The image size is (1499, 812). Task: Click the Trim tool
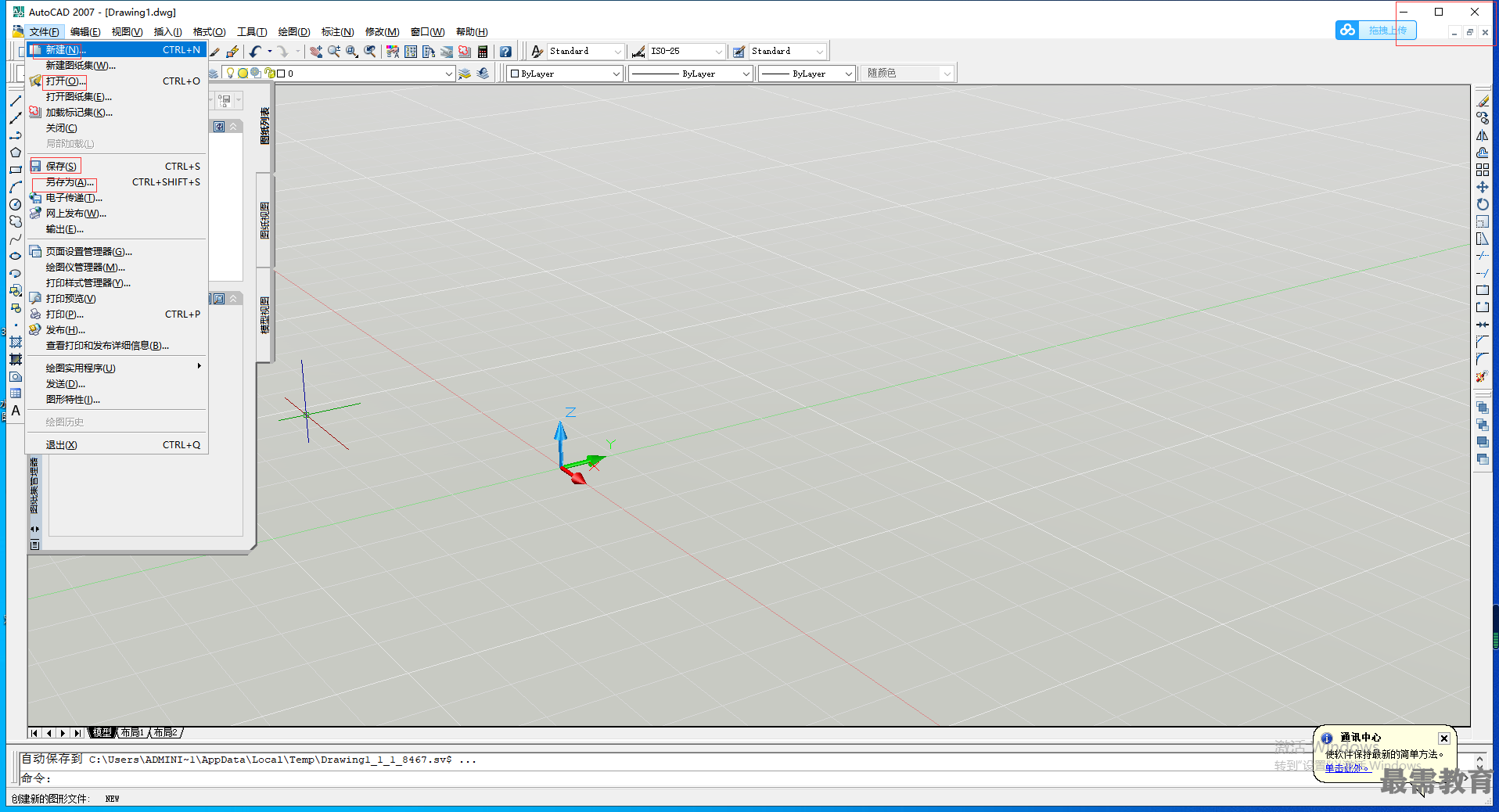click(1483, 256)
